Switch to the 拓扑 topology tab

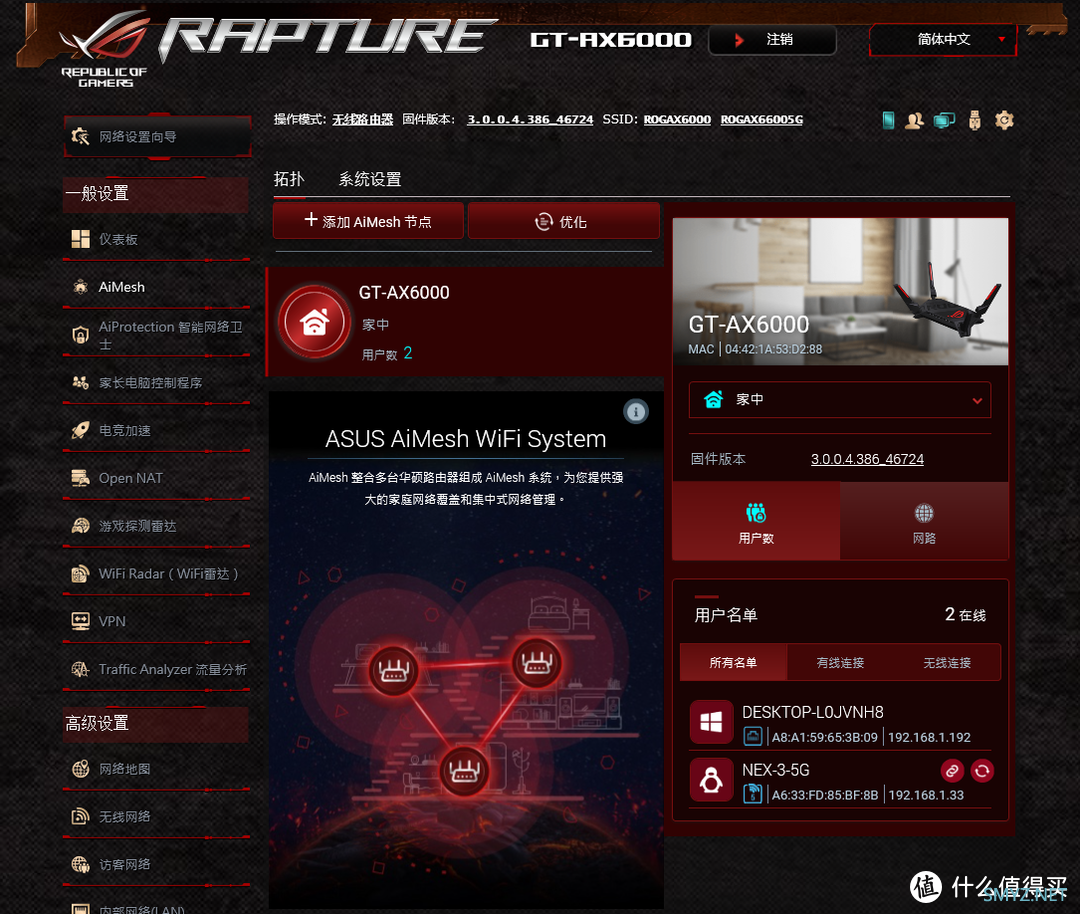coord(289,179)
